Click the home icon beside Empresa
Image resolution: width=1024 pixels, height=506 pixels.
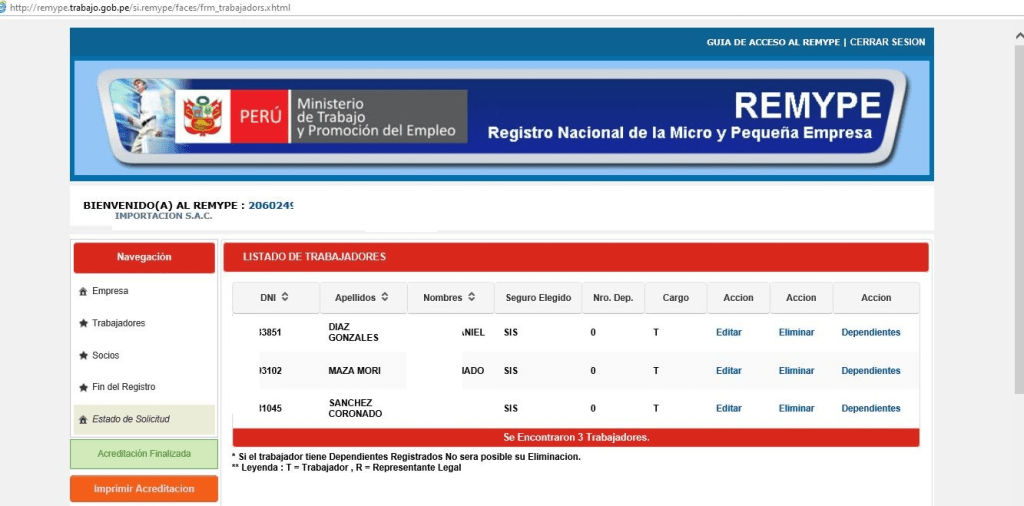click(x=82, y=292)
